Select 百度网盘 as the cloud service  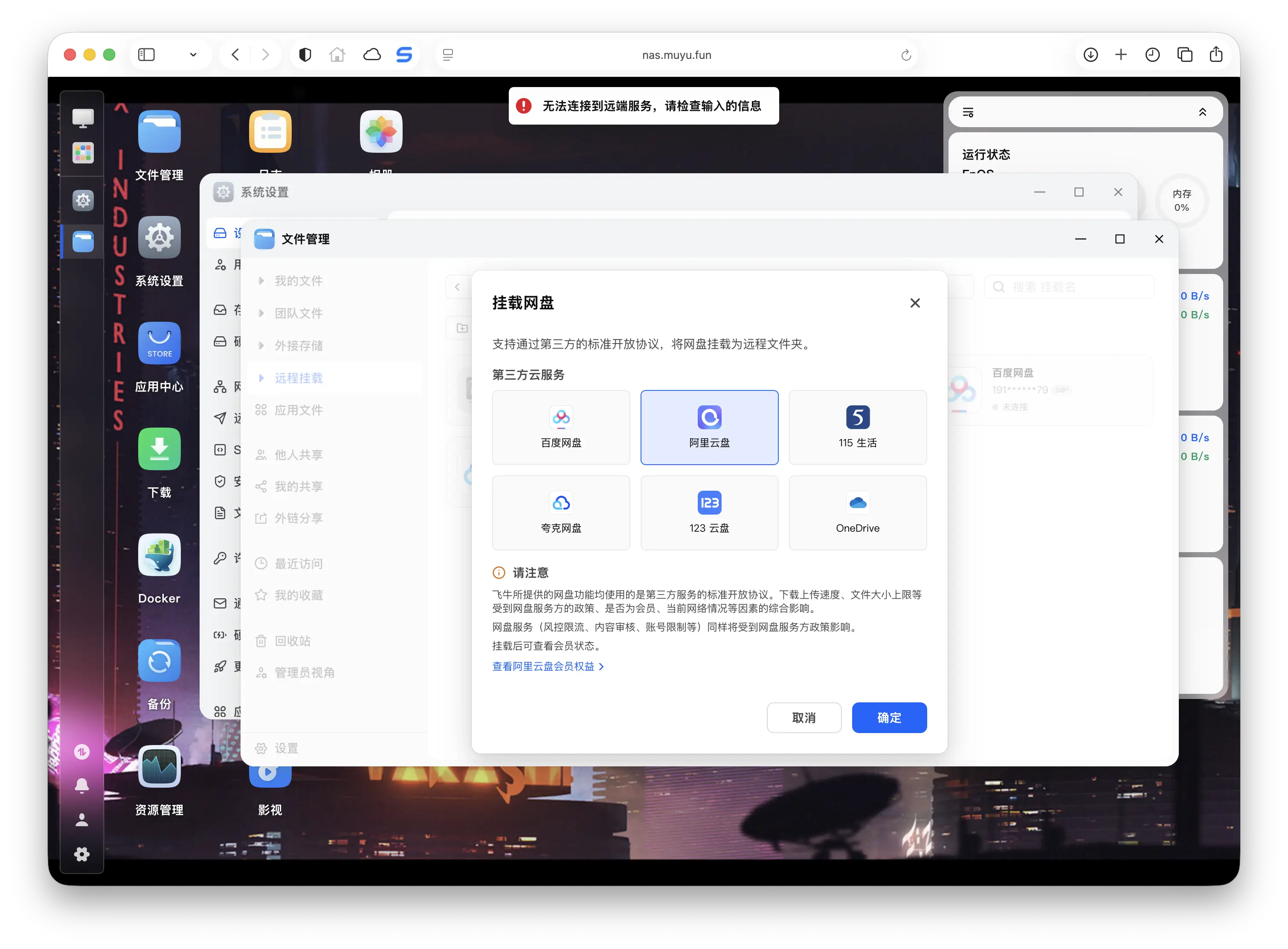point(561,428)
